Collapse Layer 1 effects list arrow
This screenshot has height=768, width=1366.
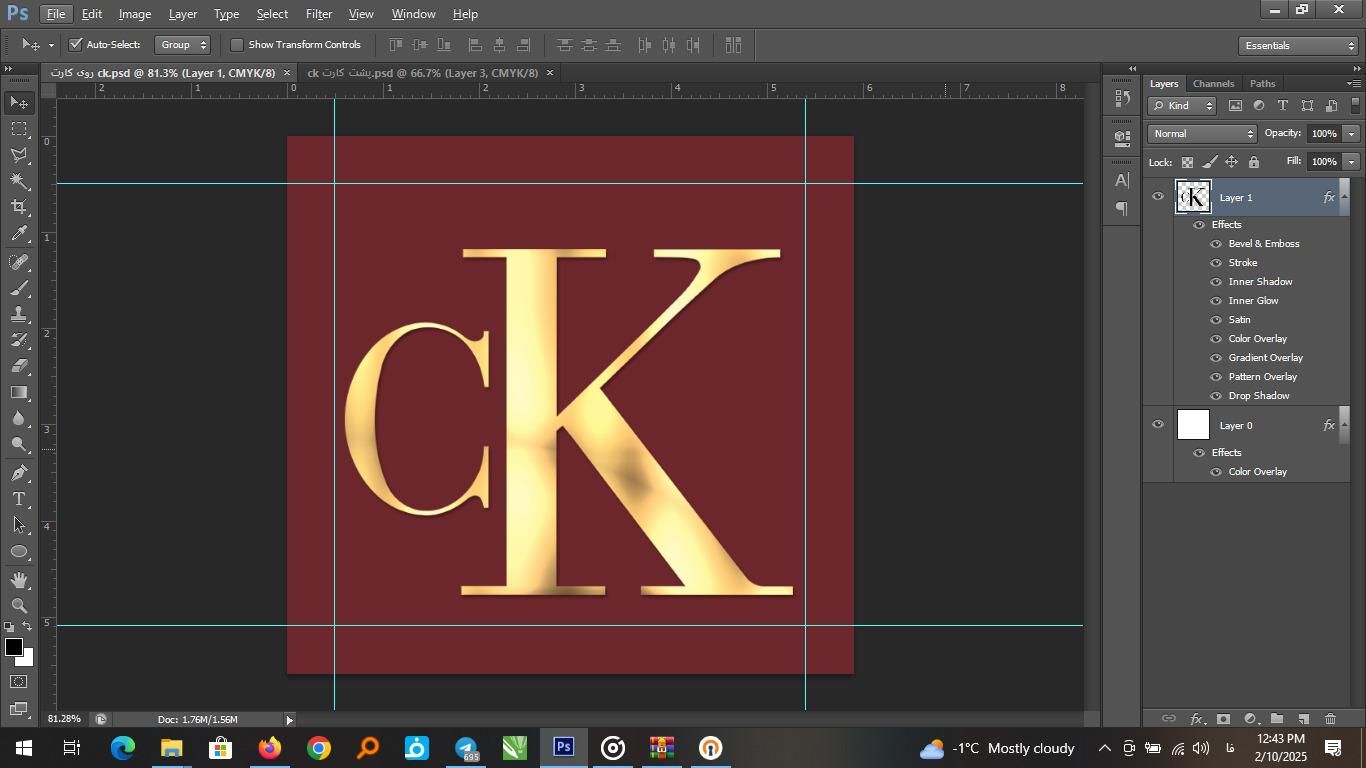1344,197
